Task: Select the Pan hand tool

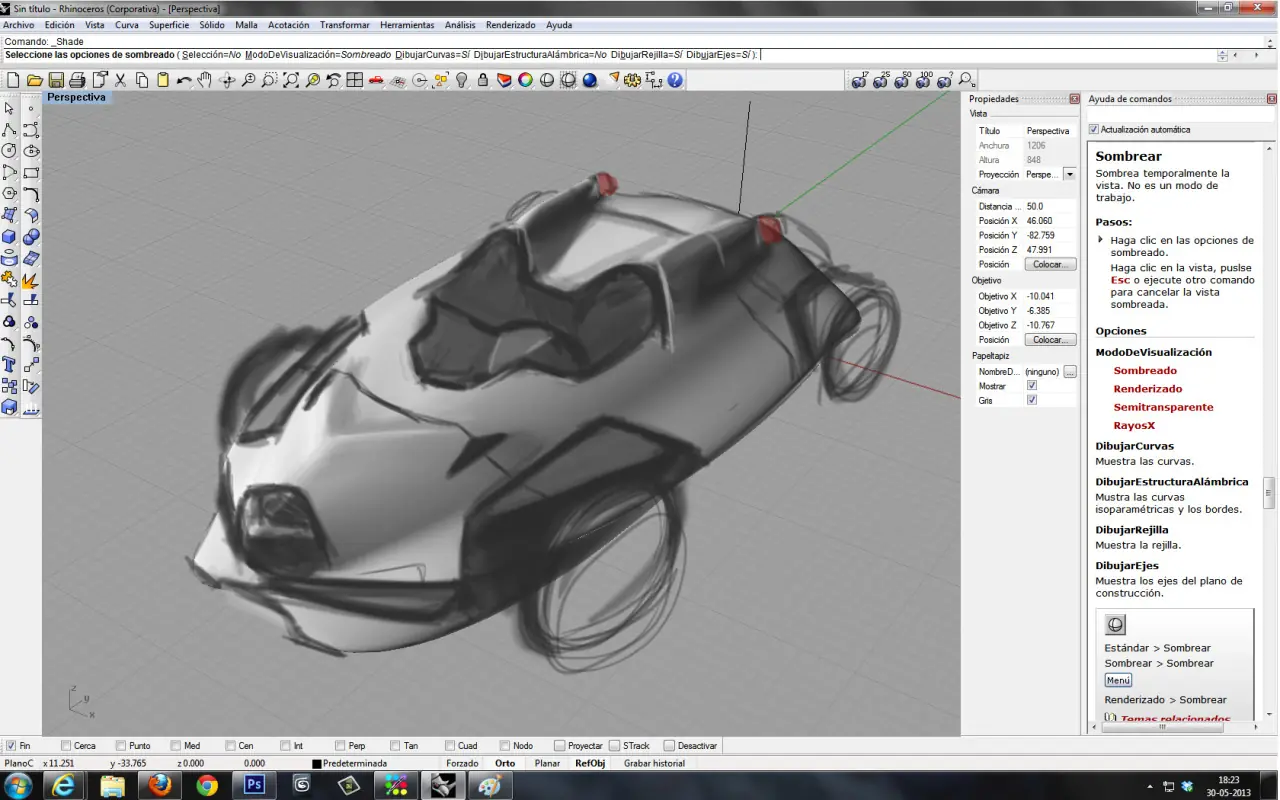Action: [205, 80]
